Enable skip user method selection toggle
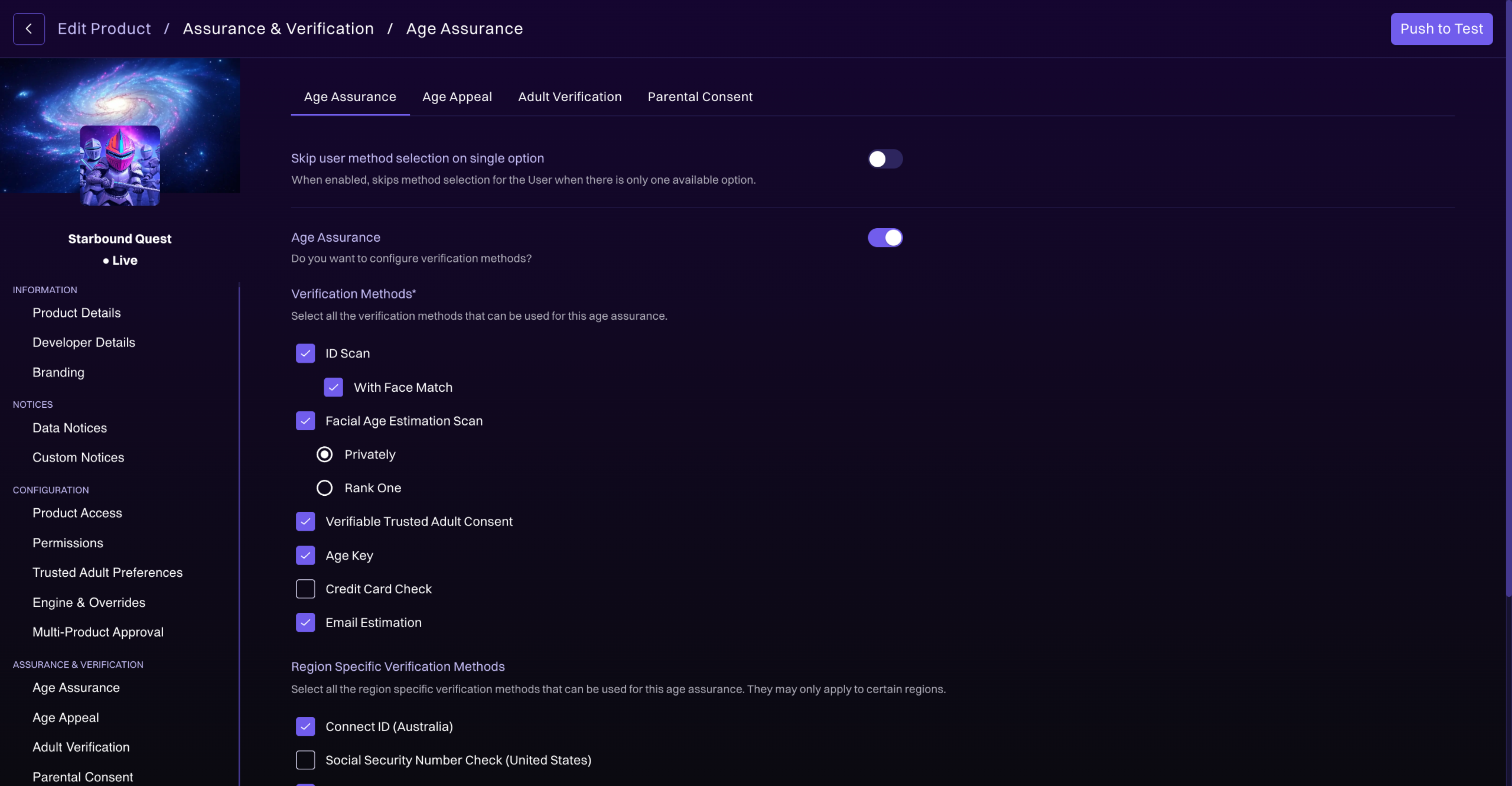The width and height of the screenshot is (1512, 786). (x=885, y=159)
